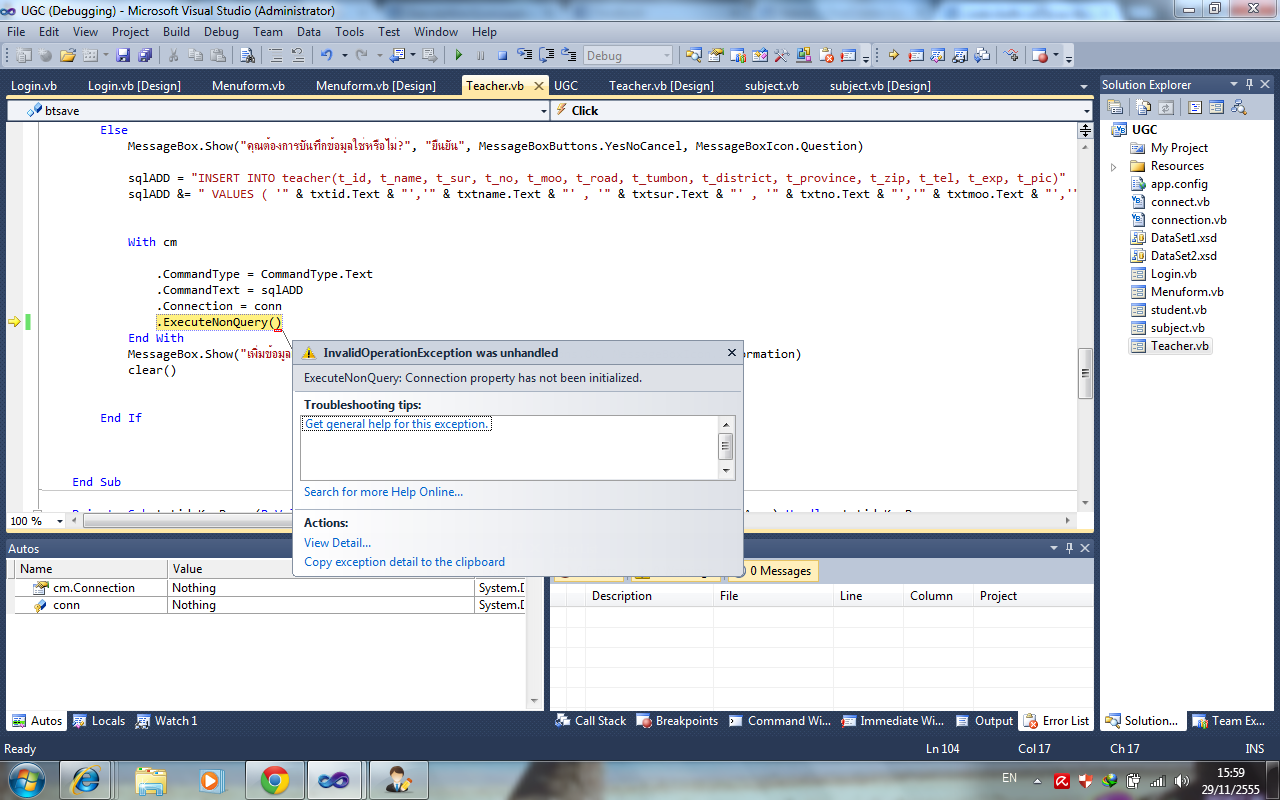Open the zoom level 100 % dropdown
The width and height of the screenshot is (1280, 800).
coord(60,521)
